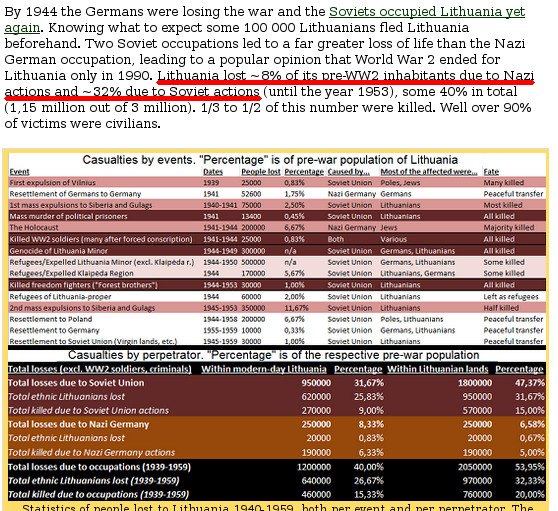Click 'Total losses due to occupations (1939-1959)'
The width and height of the screenshot is (558, 511).
point(99,467)
